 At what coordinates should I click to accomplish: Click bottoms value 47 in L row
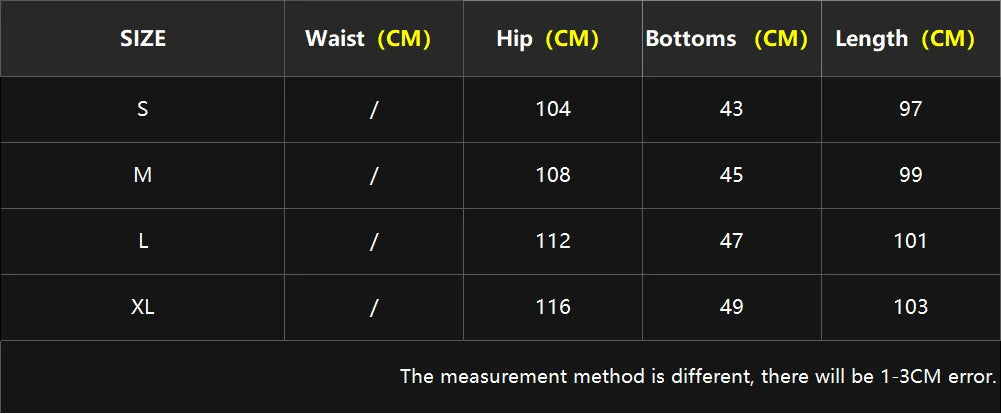point(731,241)
